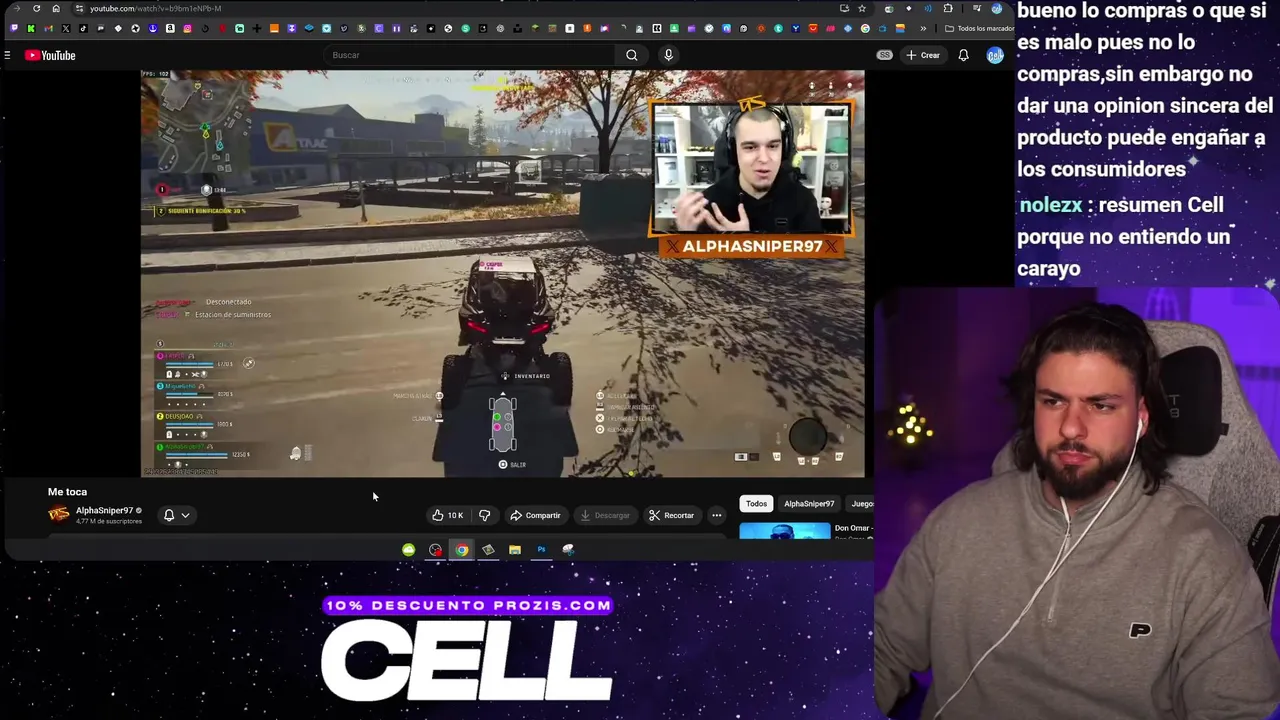Screen dimensions: 1280x720
Task: Click the video player area
Action: pos(502,273)
